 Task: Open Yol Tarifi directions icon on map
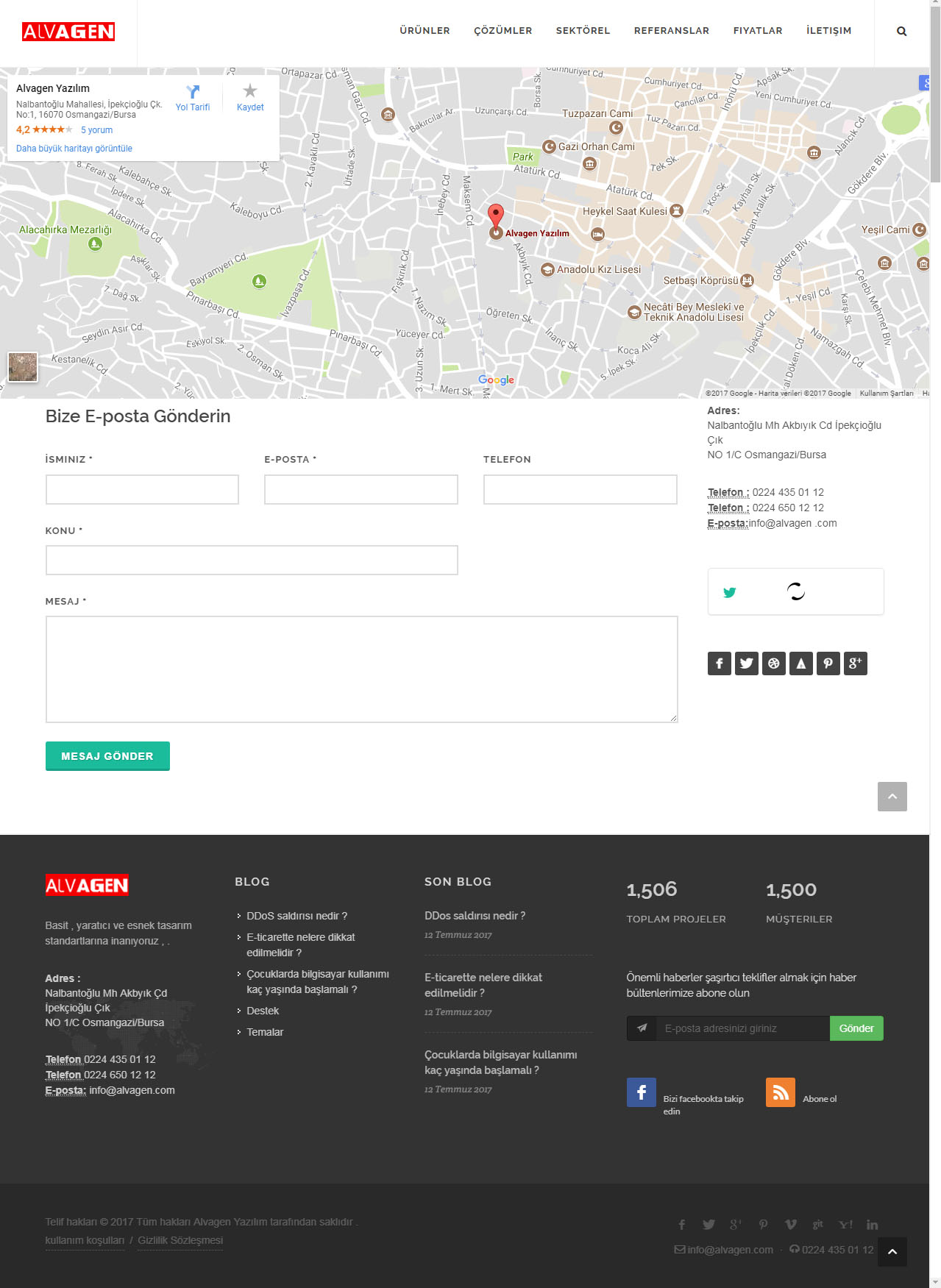pyautogui.click(x=193, y=92)
